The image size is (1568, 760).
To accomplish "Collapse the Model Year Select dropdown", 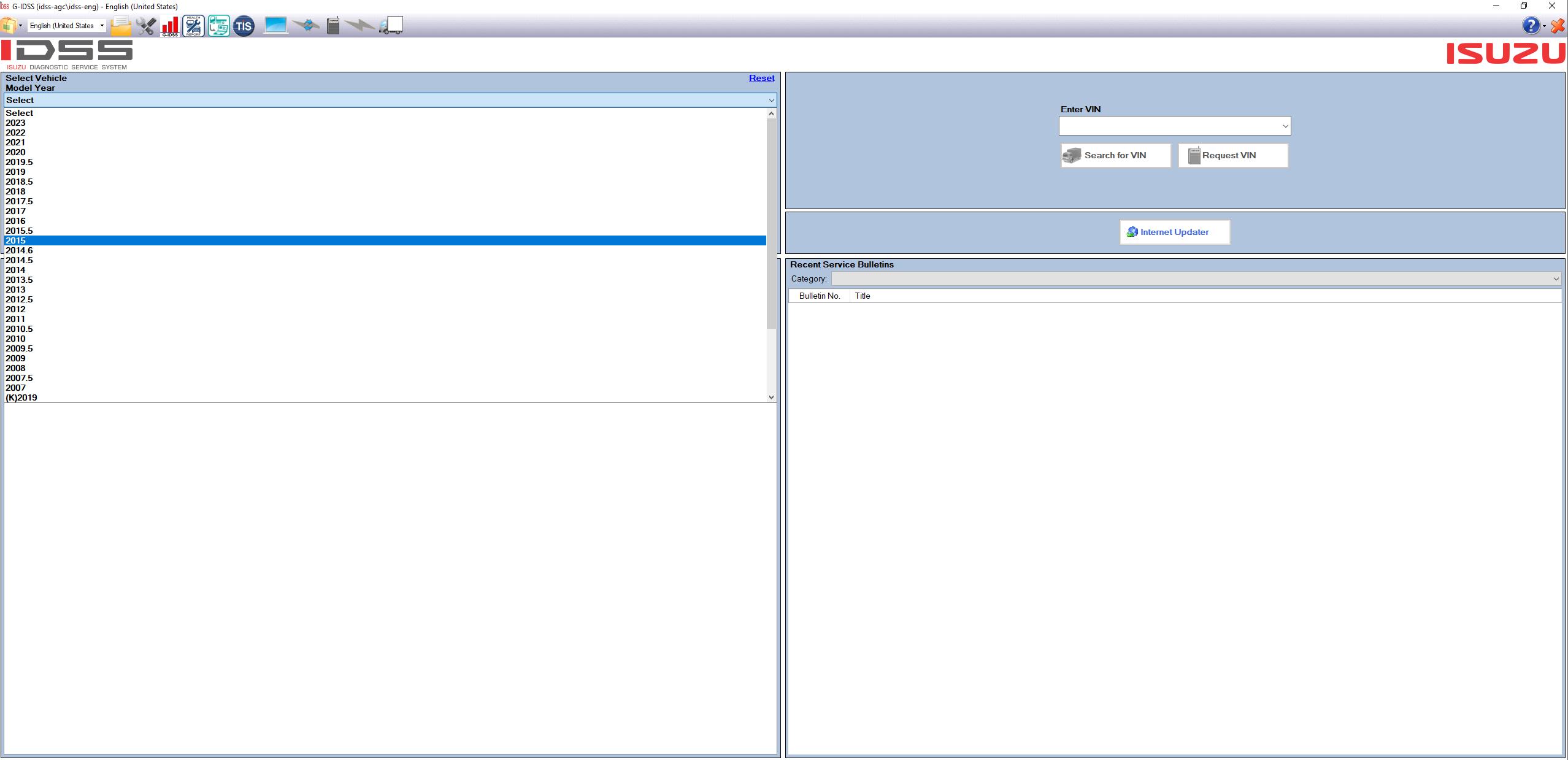I will (771, 101).
